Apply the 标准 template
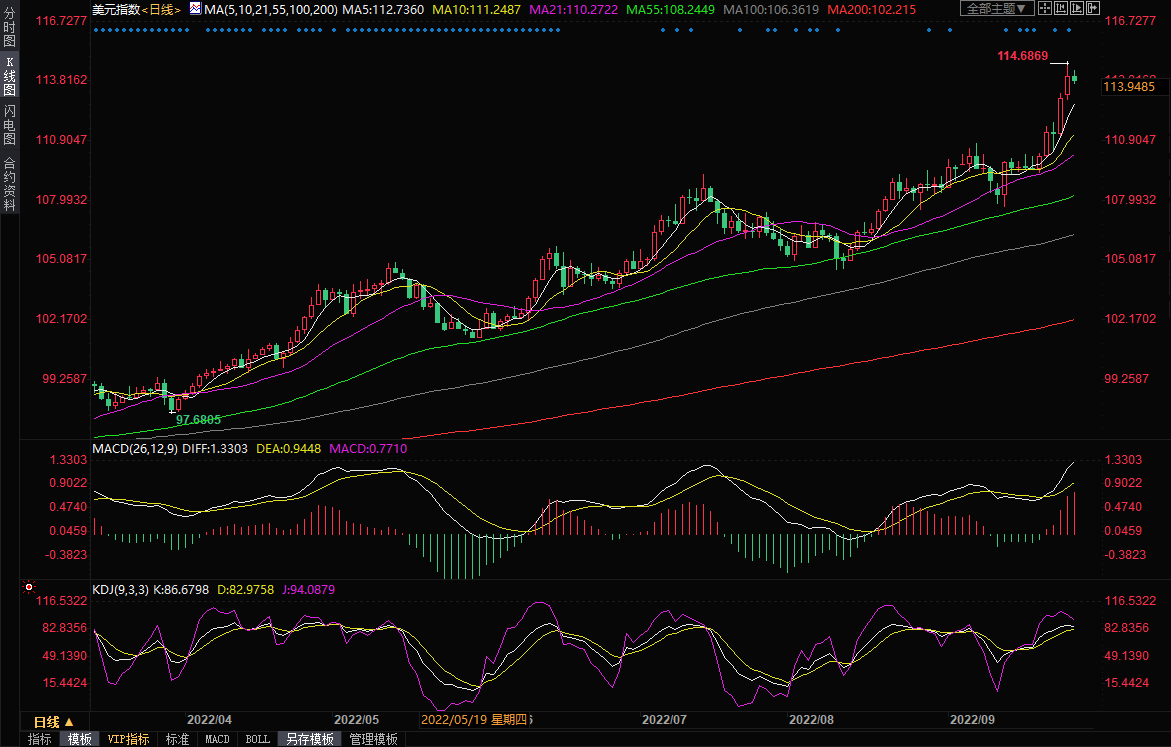Viewport: 1171px width, 747px height. (x=177, y=739)
